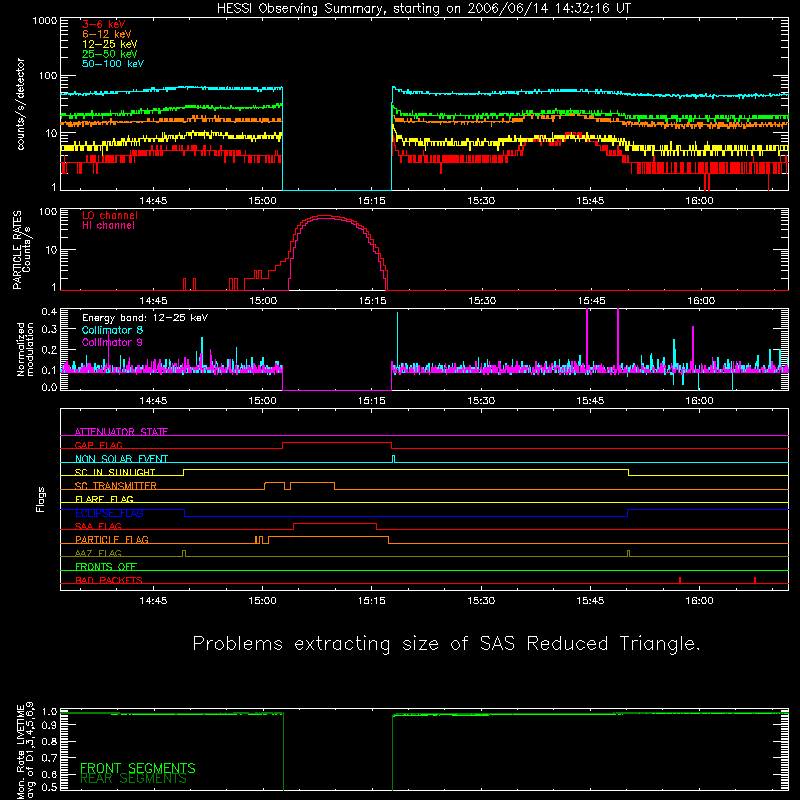Click the PARTICLE_FLAG label

112,540
